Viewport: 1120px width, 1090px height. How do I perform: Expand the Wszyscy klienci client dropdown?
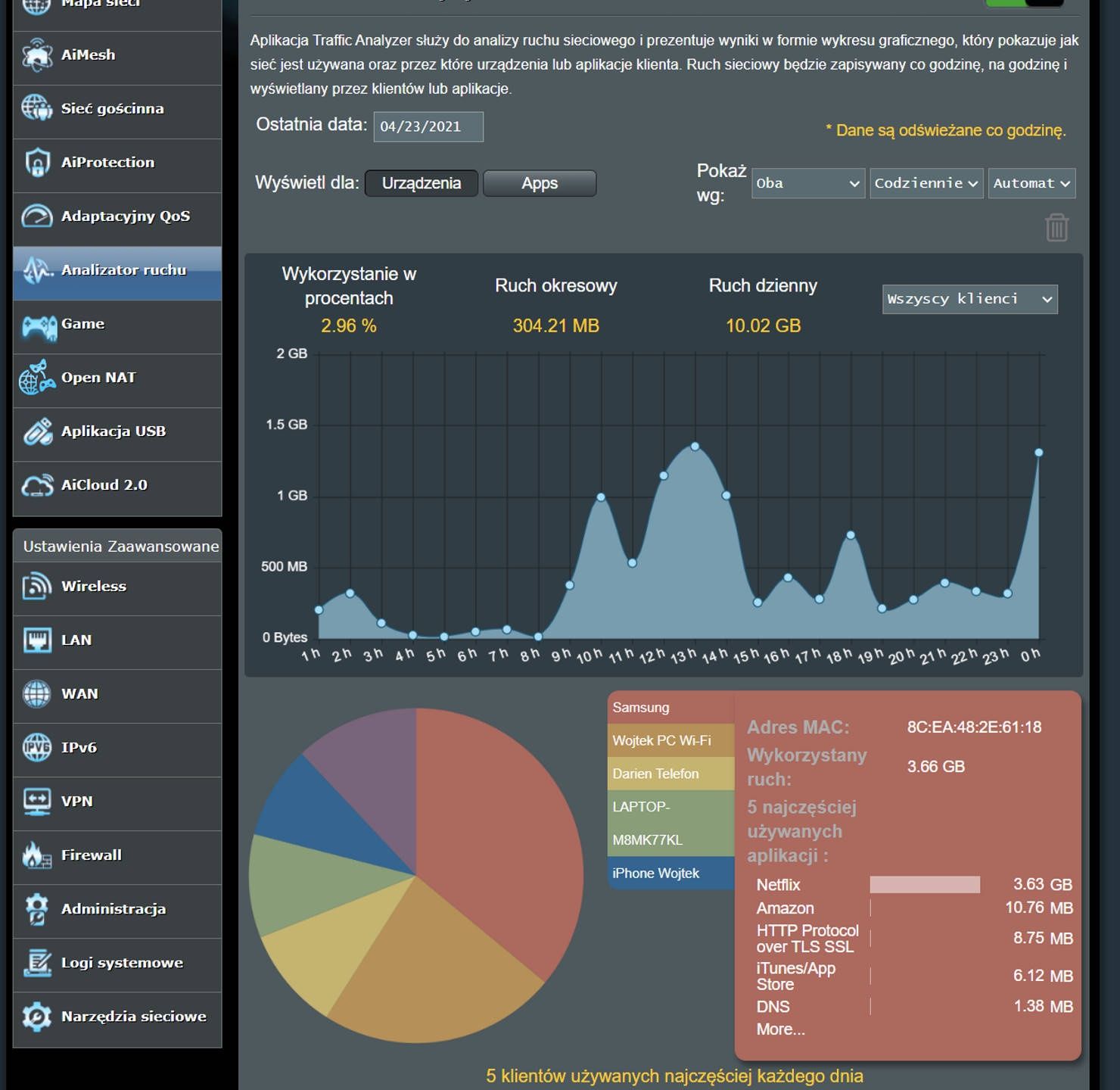point(970,299)
